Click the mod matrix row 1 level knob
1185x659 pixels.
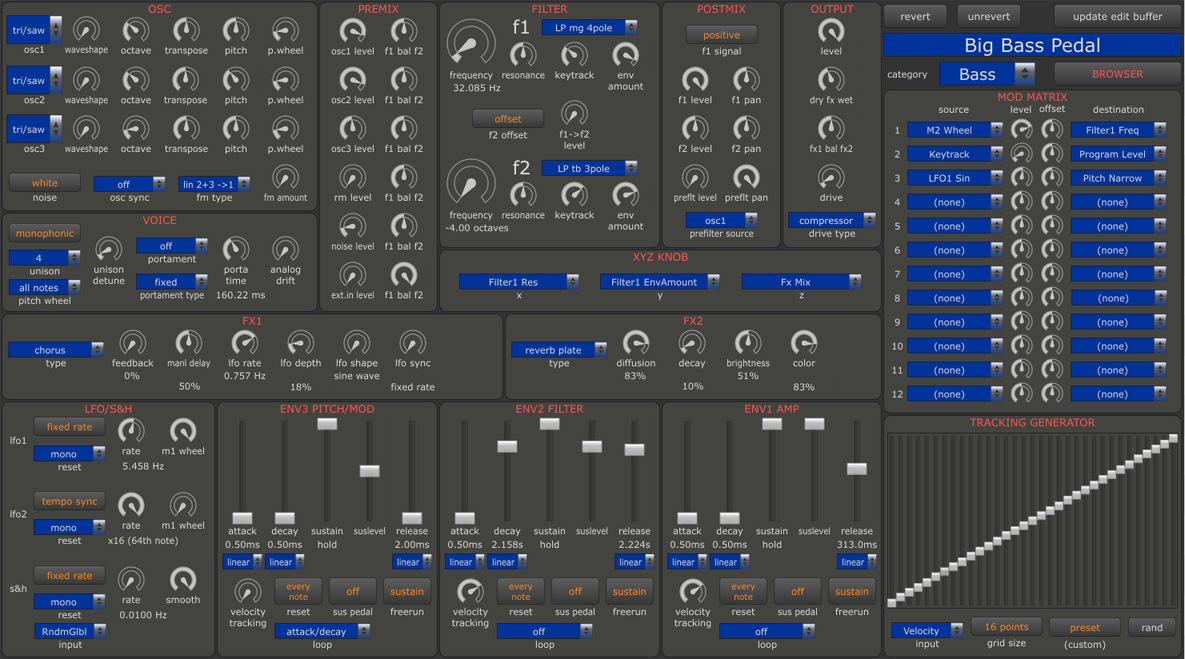tap(1021, 130)
